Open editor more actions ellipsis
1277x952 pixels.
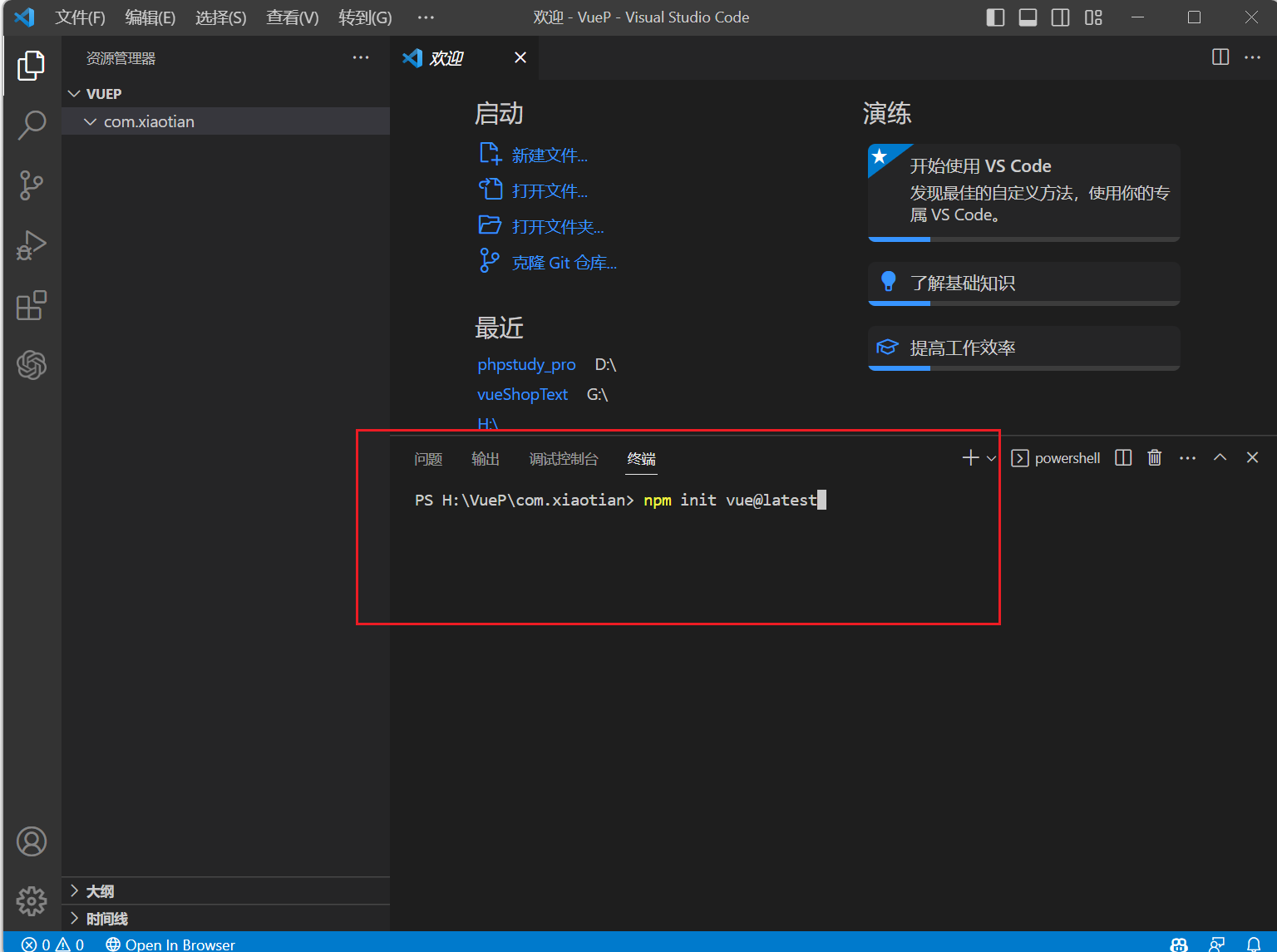[1253, 57]
